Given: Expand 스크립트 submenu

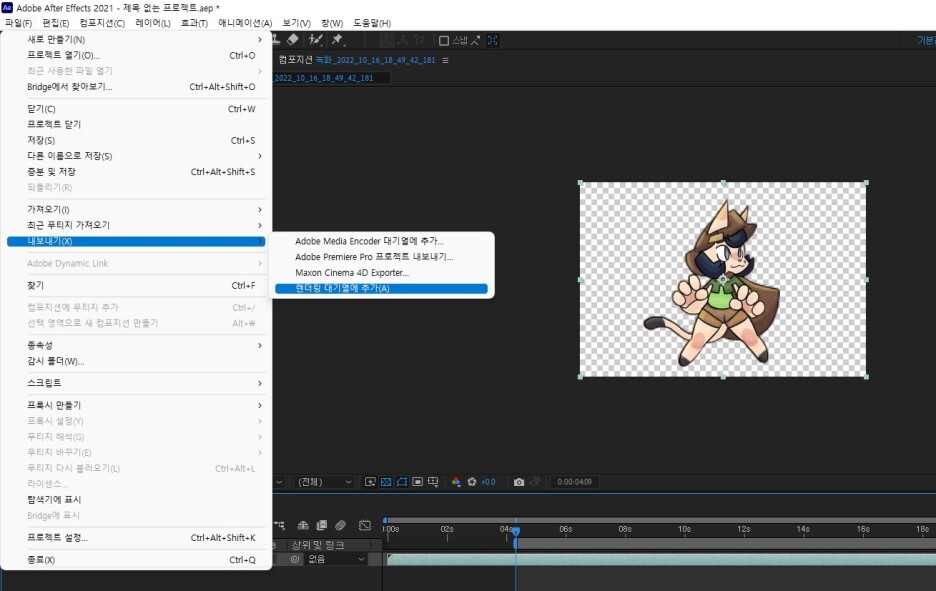Looking at the screenshot, I should 136,383.
